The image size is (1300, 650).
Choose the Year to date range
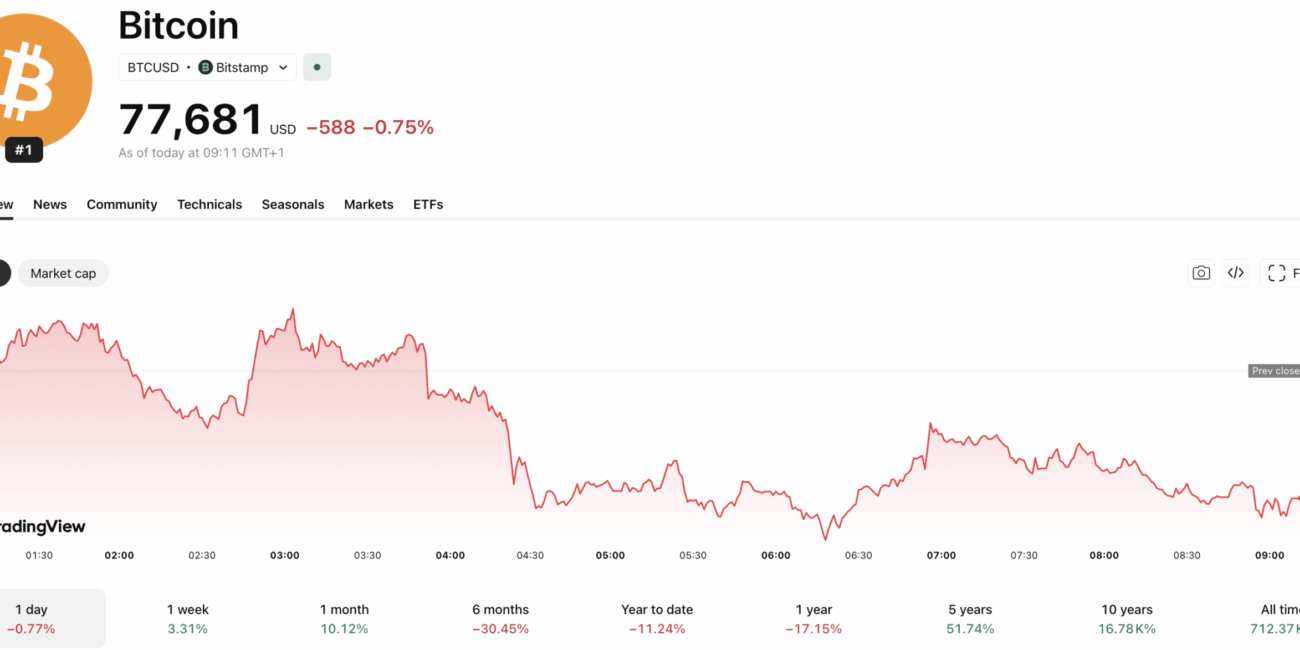(656, 618)
